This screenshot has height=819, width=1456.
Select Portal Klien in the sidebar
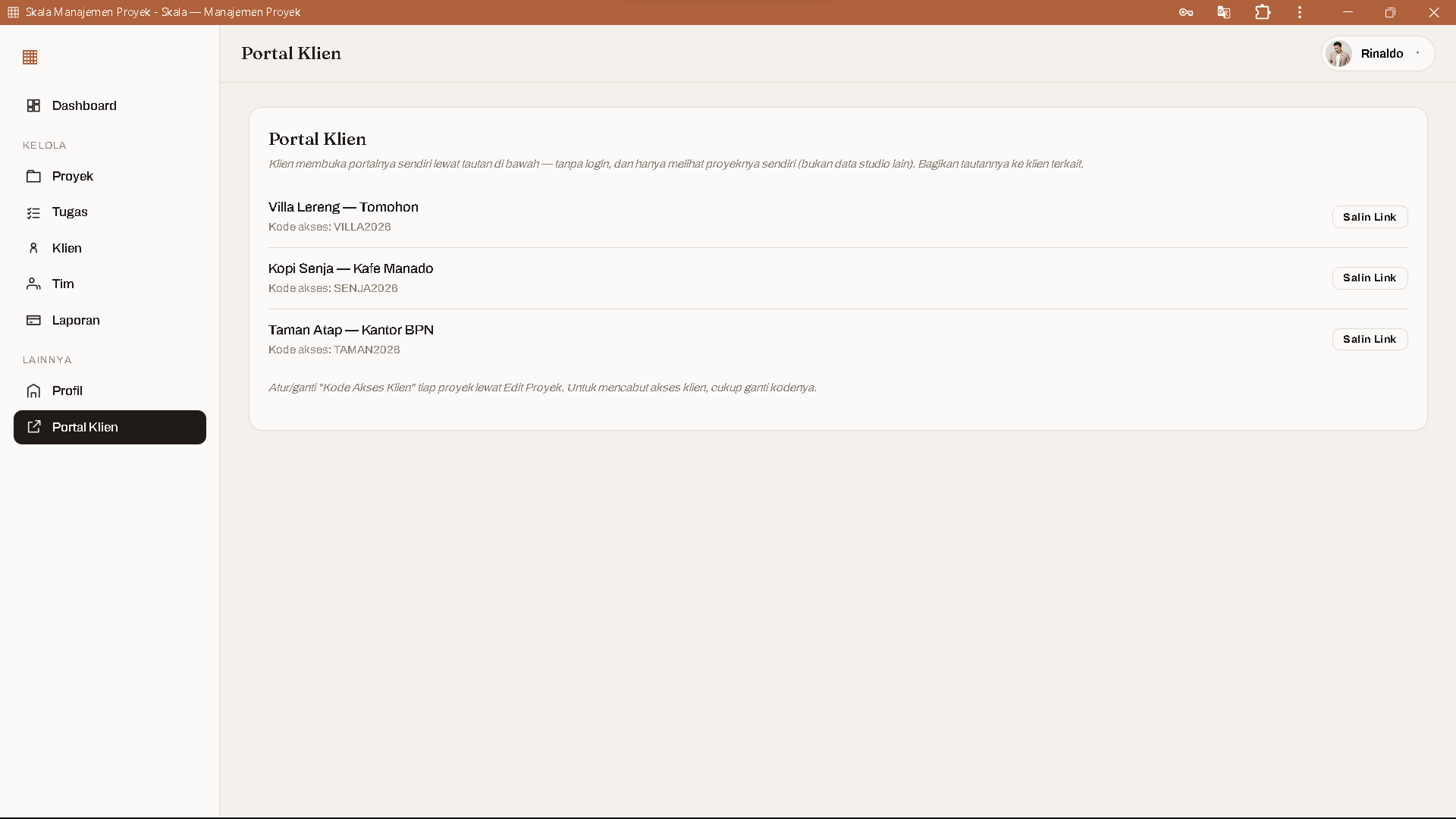110,427
